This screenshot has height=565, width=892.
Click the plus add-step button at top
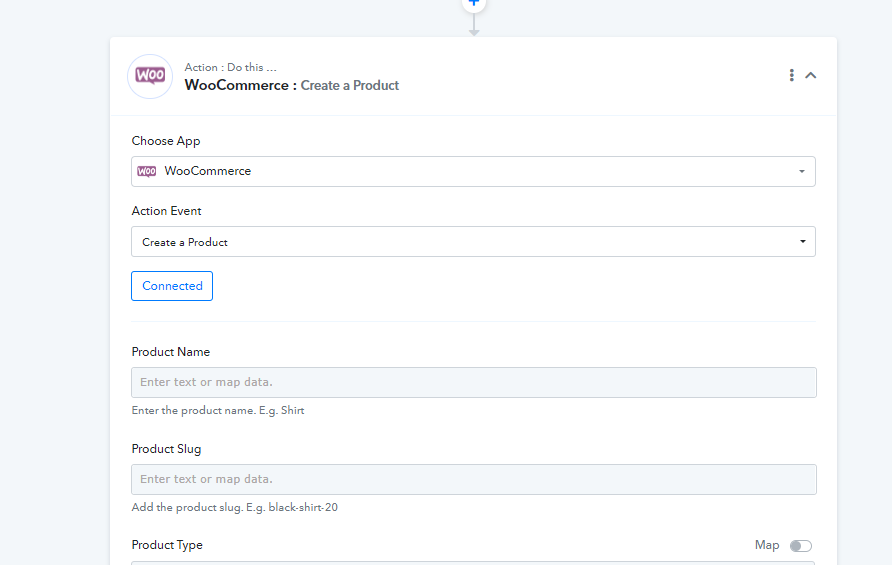(473, 3)
